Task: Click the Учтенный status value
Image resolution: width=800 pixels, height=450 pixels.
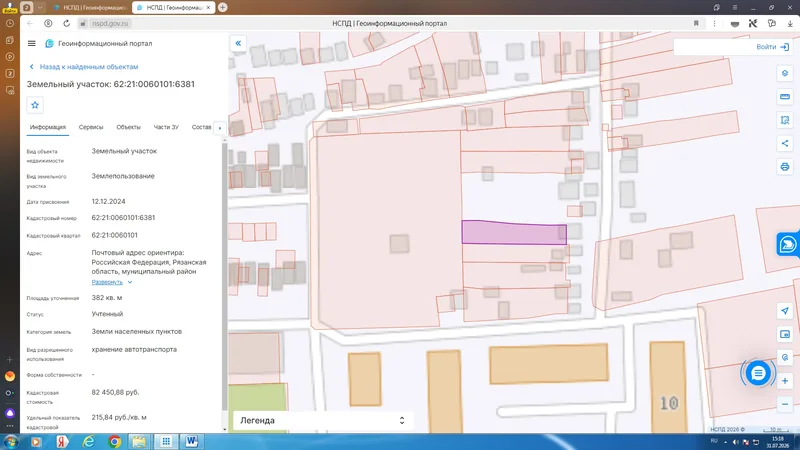Action: coord(107,314)
